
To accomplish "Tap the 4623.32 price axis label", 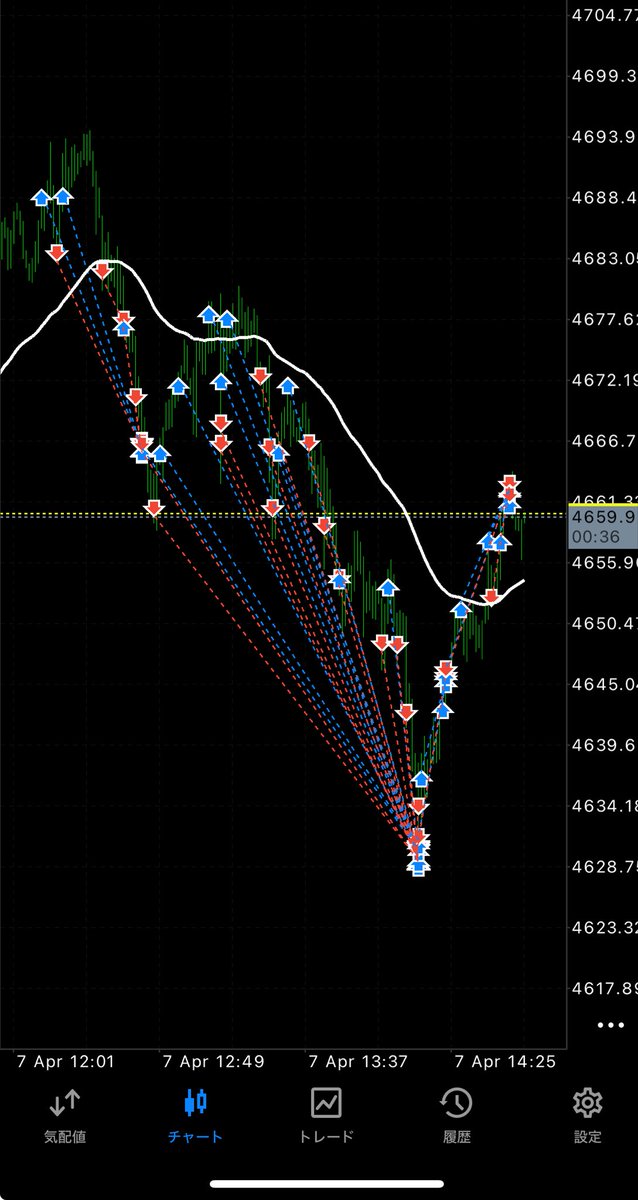I will 603,928.
